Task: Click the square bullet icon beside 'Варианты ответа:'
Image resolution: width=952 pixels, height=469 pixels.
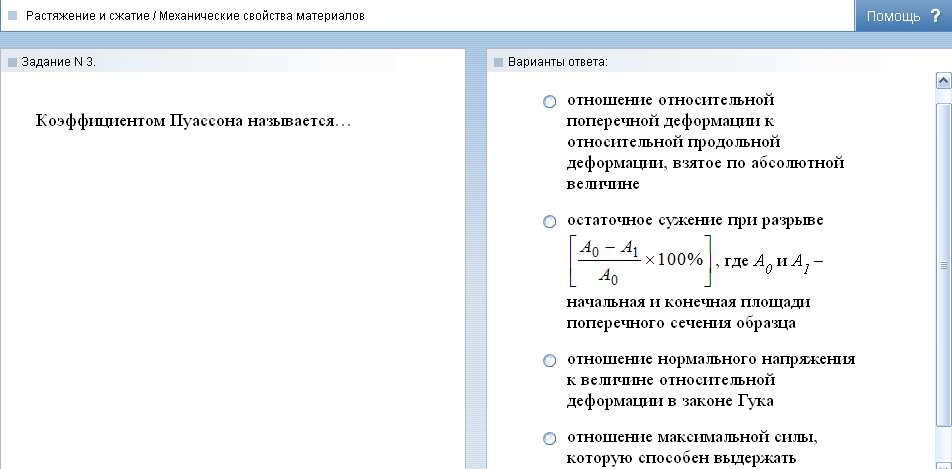Action: pos(498,62)
